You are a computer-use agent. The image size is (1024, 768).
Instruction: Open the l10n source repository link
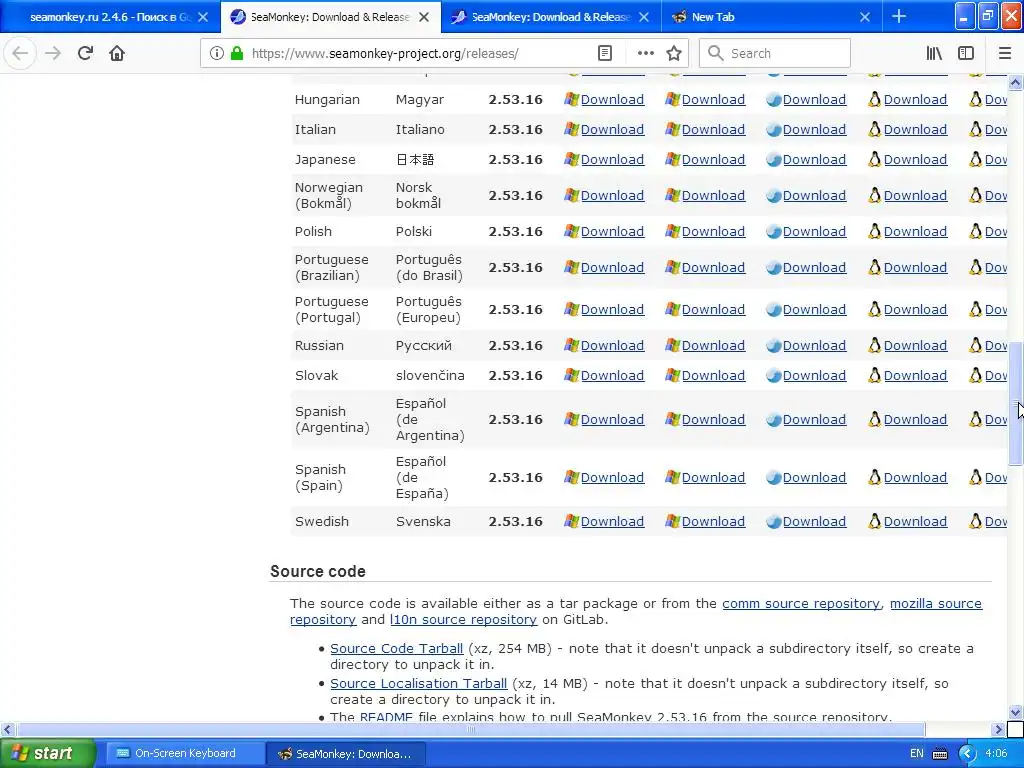[x=463, y=619]
